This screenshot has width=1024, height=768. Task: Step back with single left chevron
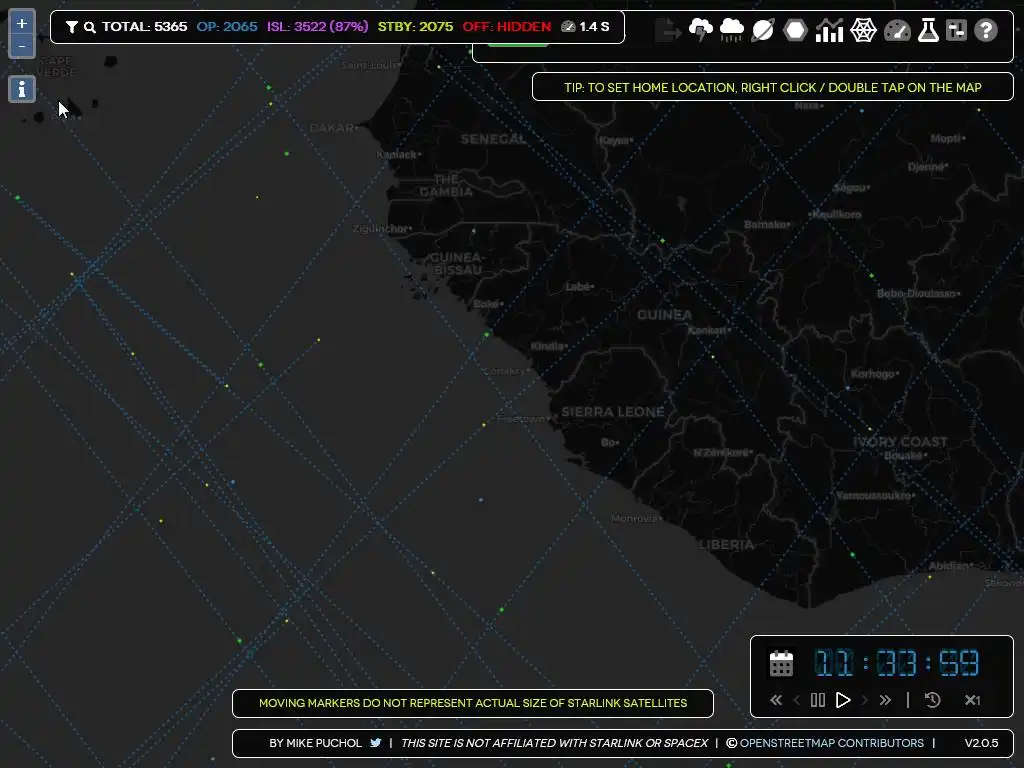point(797,700)
